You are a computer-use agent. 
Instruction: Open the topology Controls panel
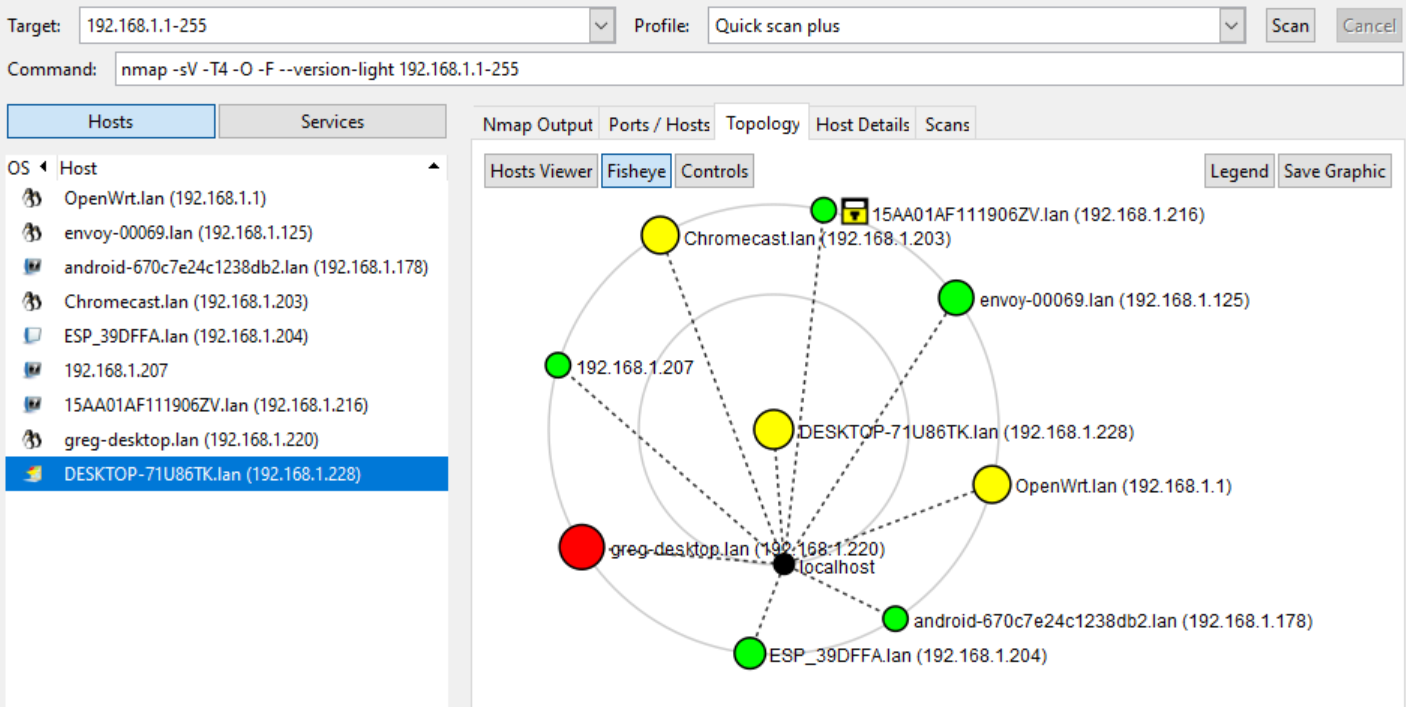click(x=714, y=170)
